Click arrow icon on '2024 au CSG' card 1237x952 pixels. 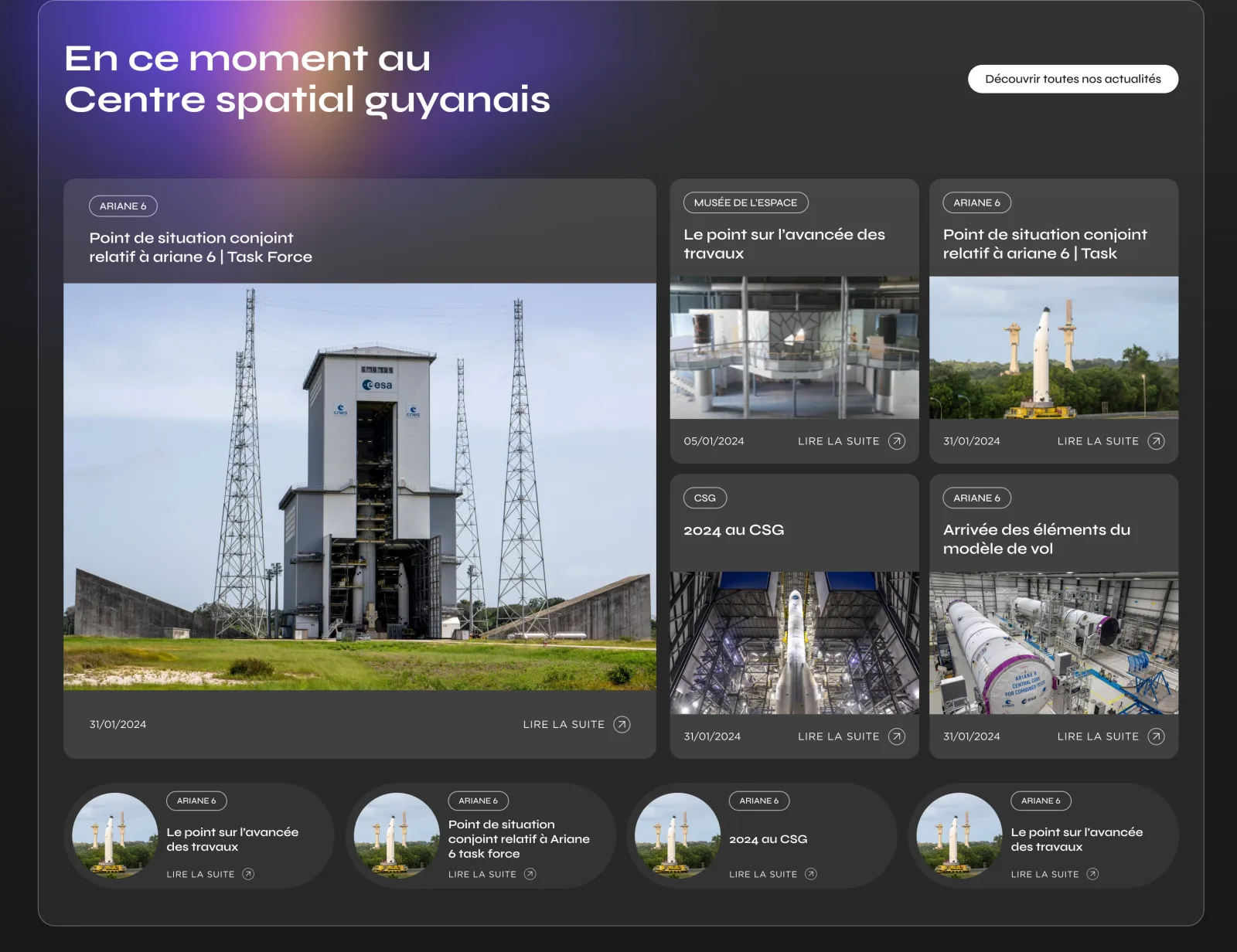tap(896, 736)
